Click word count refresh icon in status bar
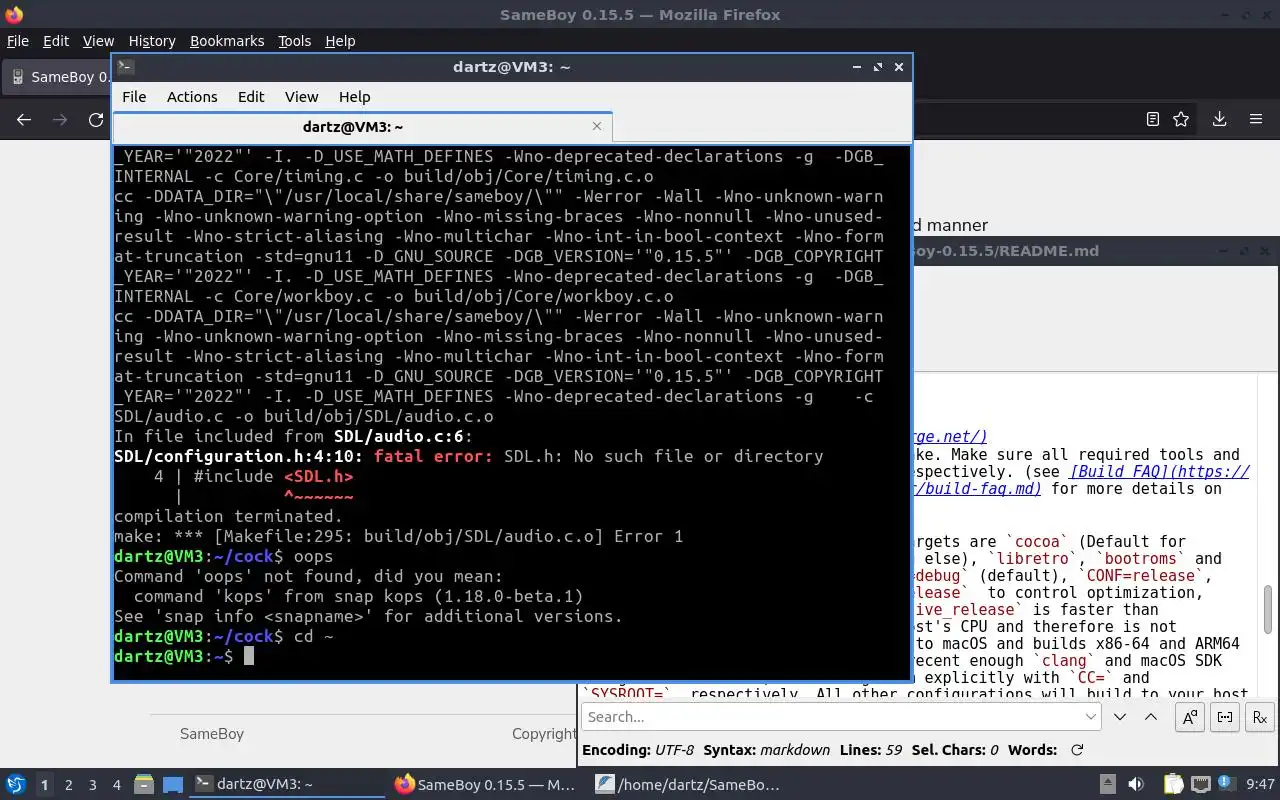 (x=1077, y=750)
